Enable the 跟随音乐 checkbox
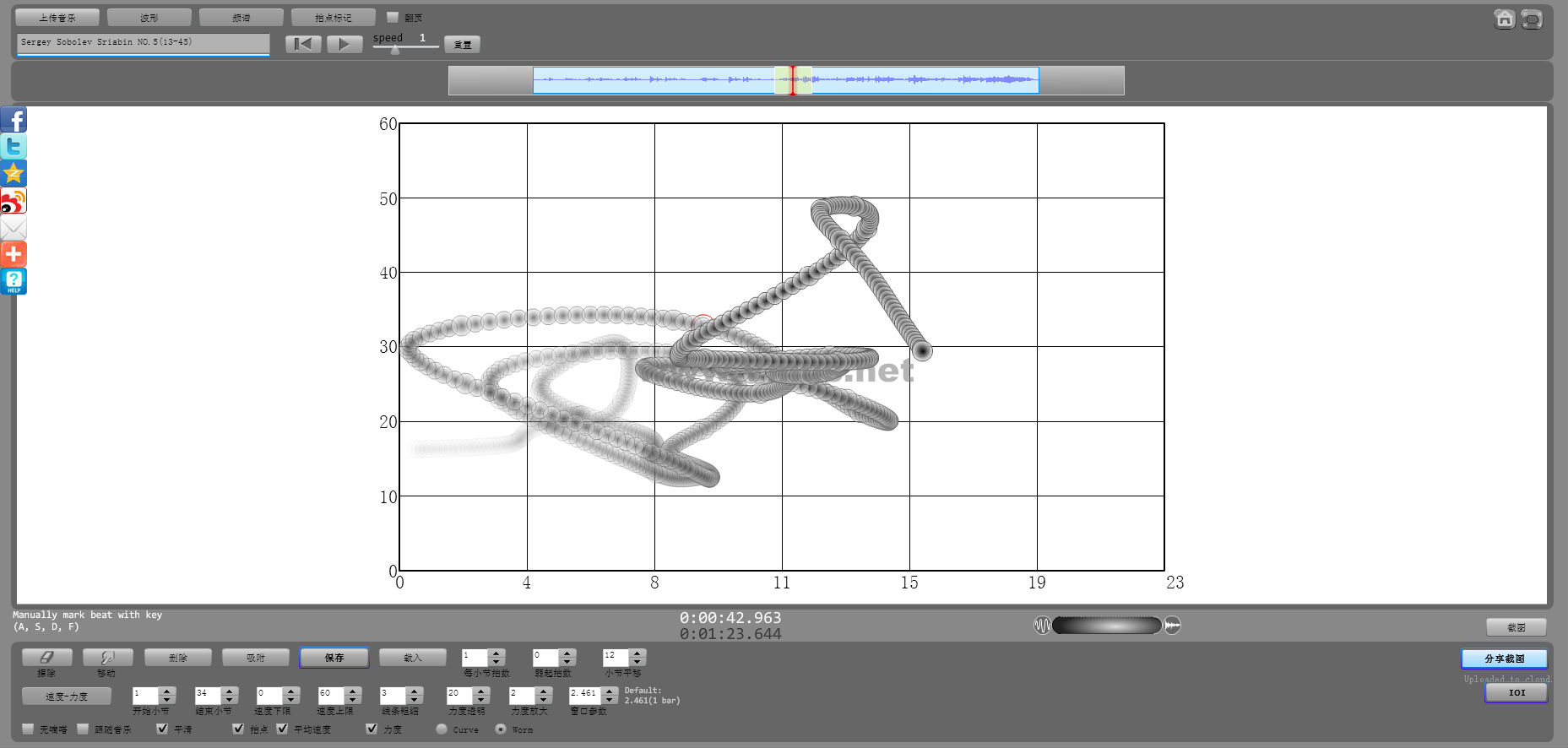This screenshot has width=1568, height=748. (83, 729)
